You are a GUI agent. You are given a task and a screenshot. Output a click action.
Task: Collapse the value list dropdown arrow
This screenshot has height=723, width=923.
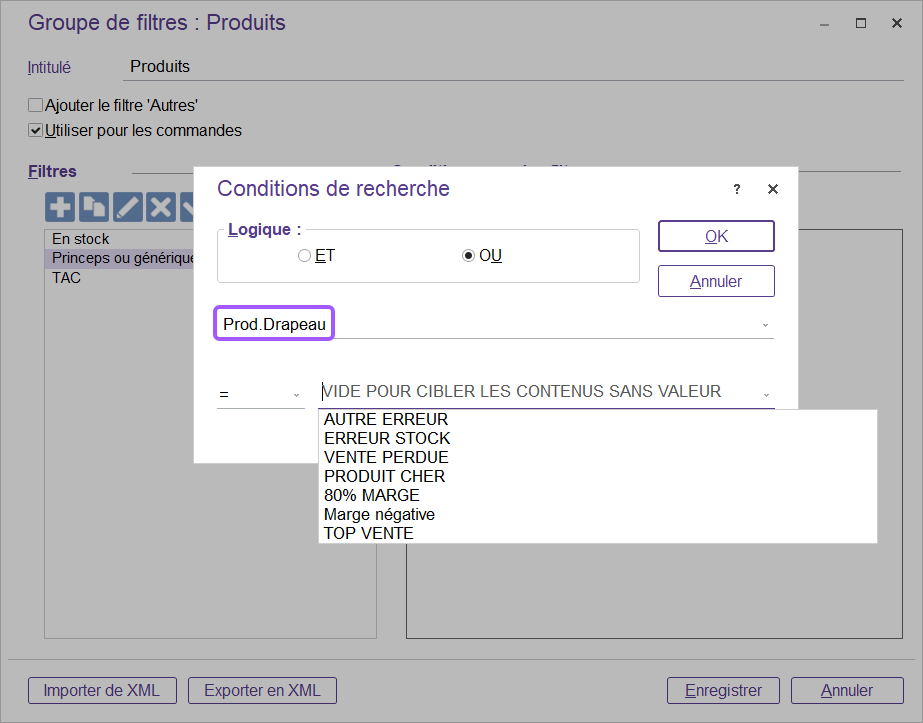point(765,393)
